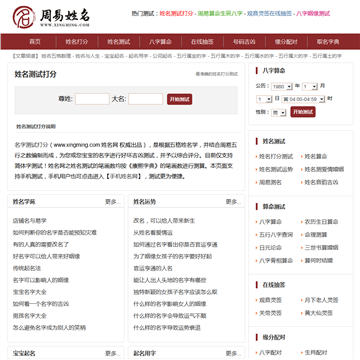Screen dimensions: 360x360
Task: Open the 在线抽签 navigation tab
Action: coord(202,42)
